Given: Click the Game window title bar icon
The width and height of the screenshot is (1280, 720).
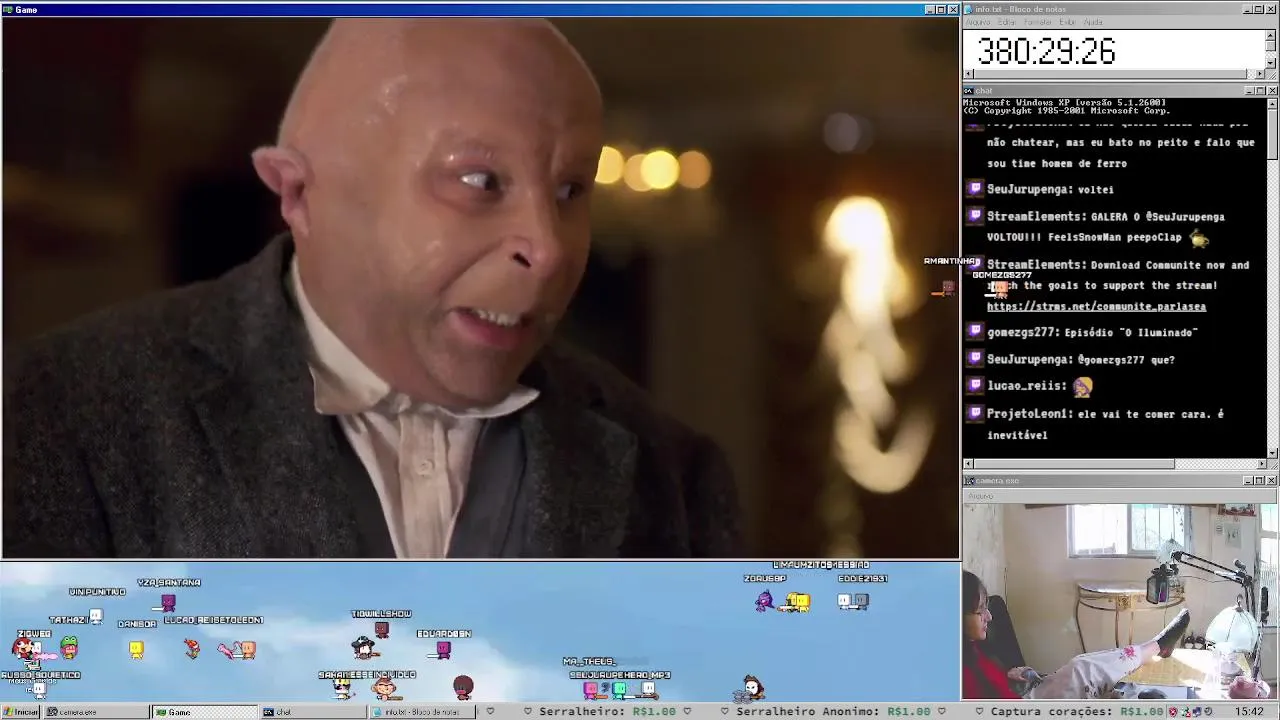Looking at the screenshot, I should tap(8, 9).
